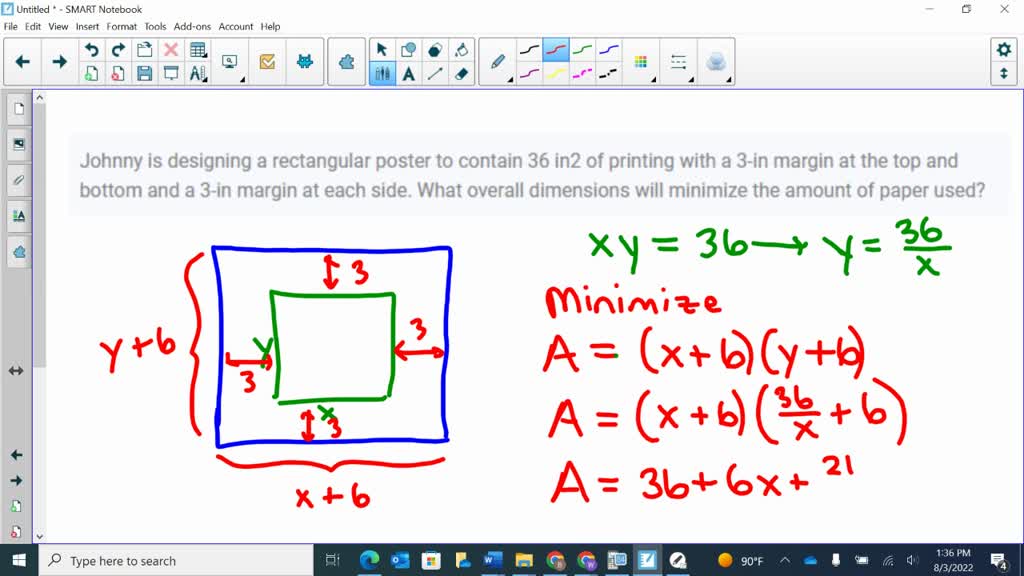The width and height of the screenshot is (1024, 576).
Task: Select the Eraser tool
Action: pyautogui.click(x=459, y=72)
